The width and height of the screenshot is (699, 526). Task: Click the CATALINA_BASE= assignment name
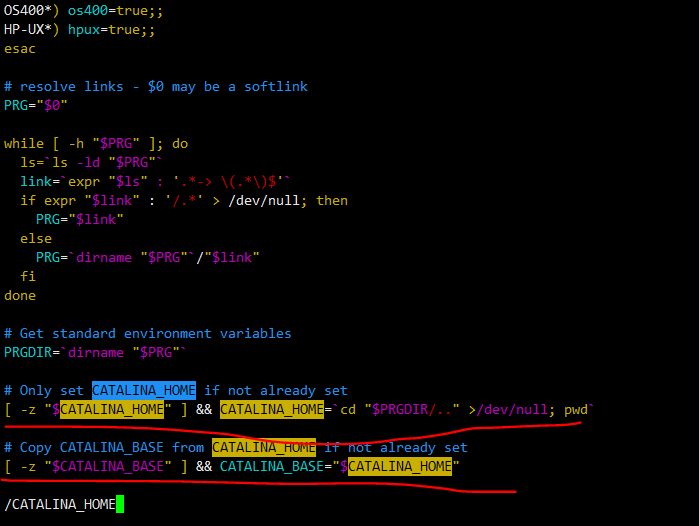pos(272,466)
